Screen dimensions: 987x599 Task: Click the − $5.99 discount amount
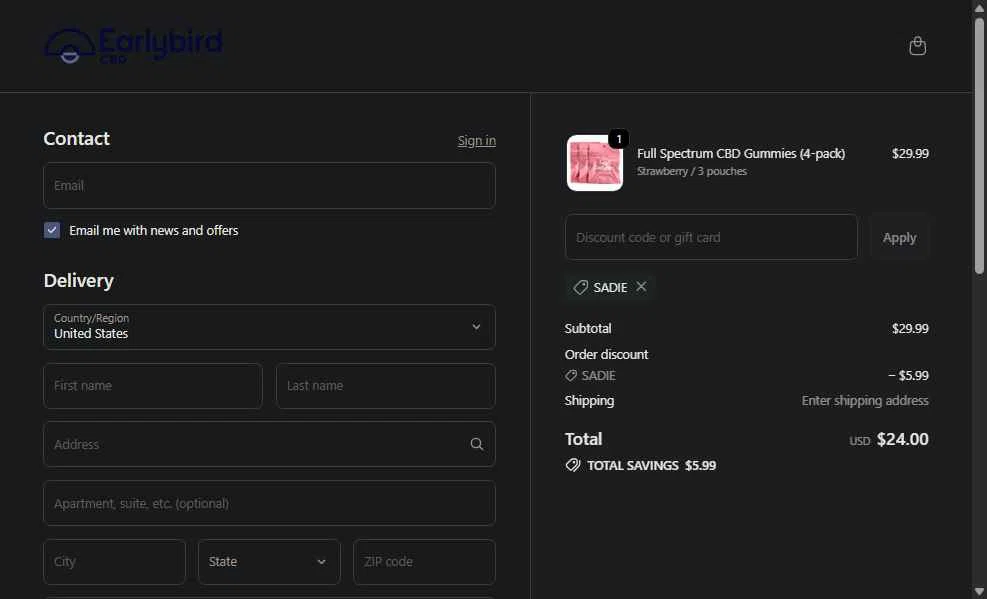point(908,376)
